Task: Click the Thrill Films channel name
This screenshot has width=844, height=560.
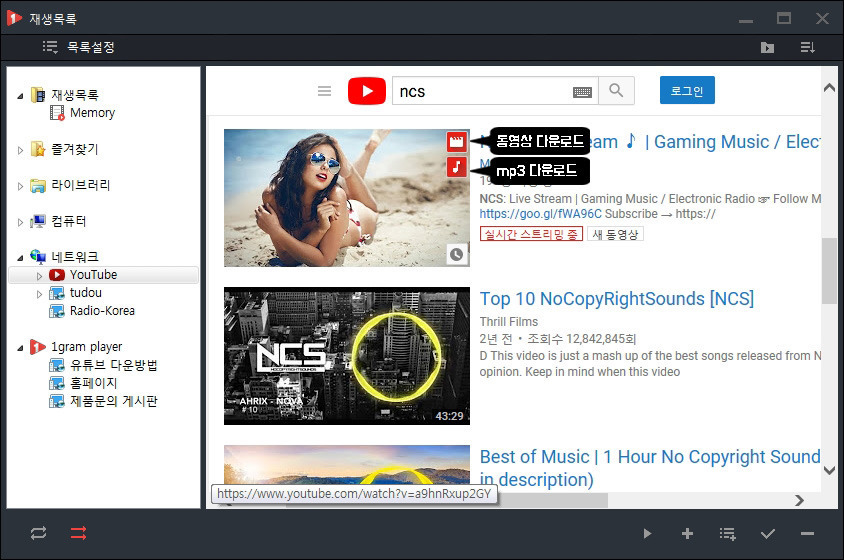Action: [x=509, y=321]
